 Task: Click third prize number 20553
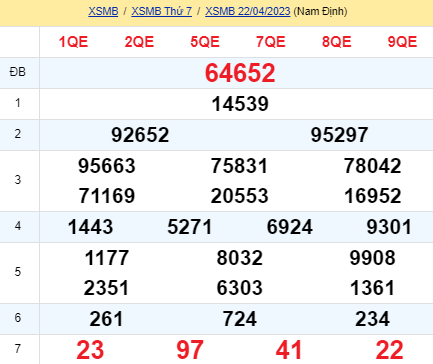click(x=239, y=196)
